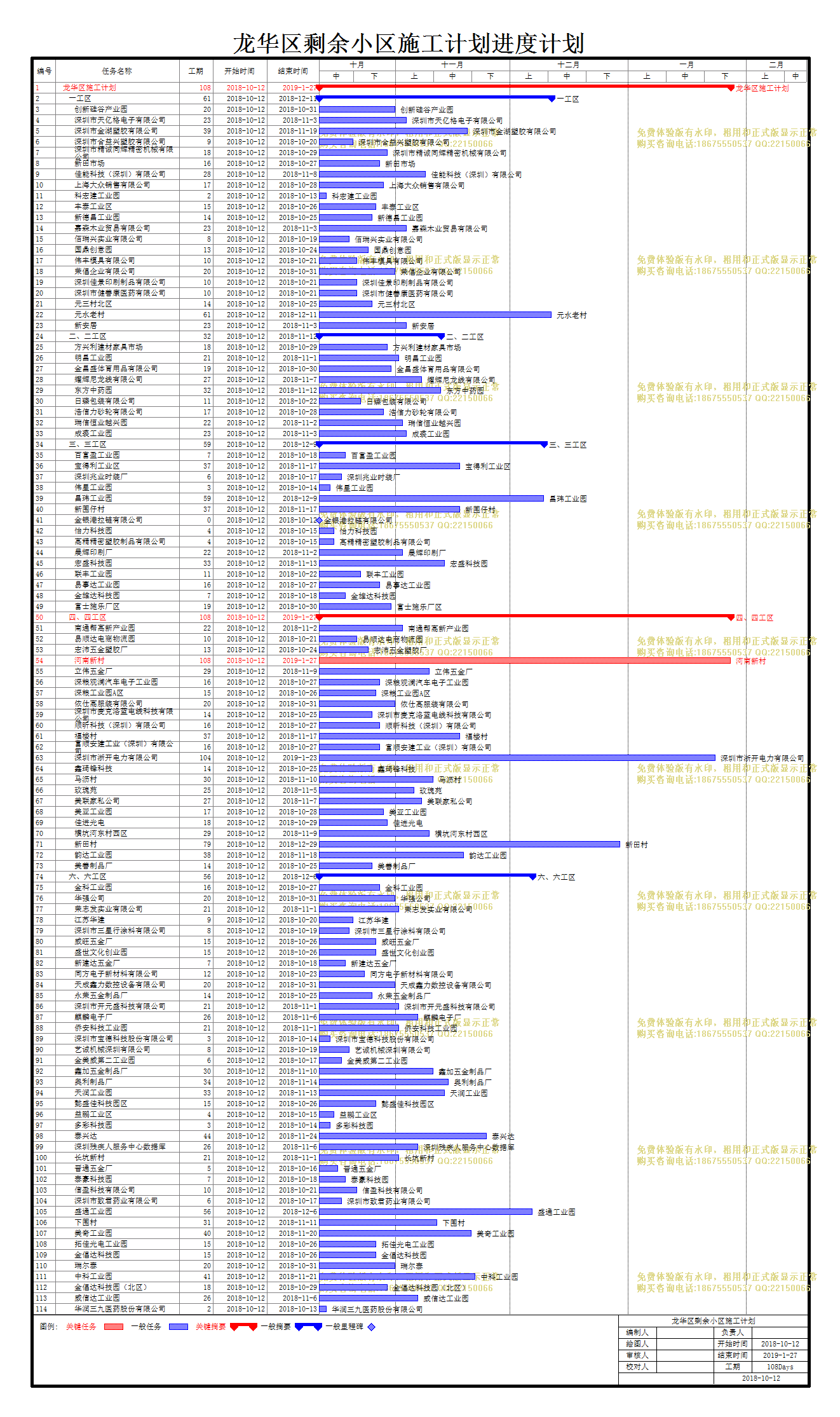
Task: Click the blue summary bar for 一工区
Action: click(x=436, y=97)
